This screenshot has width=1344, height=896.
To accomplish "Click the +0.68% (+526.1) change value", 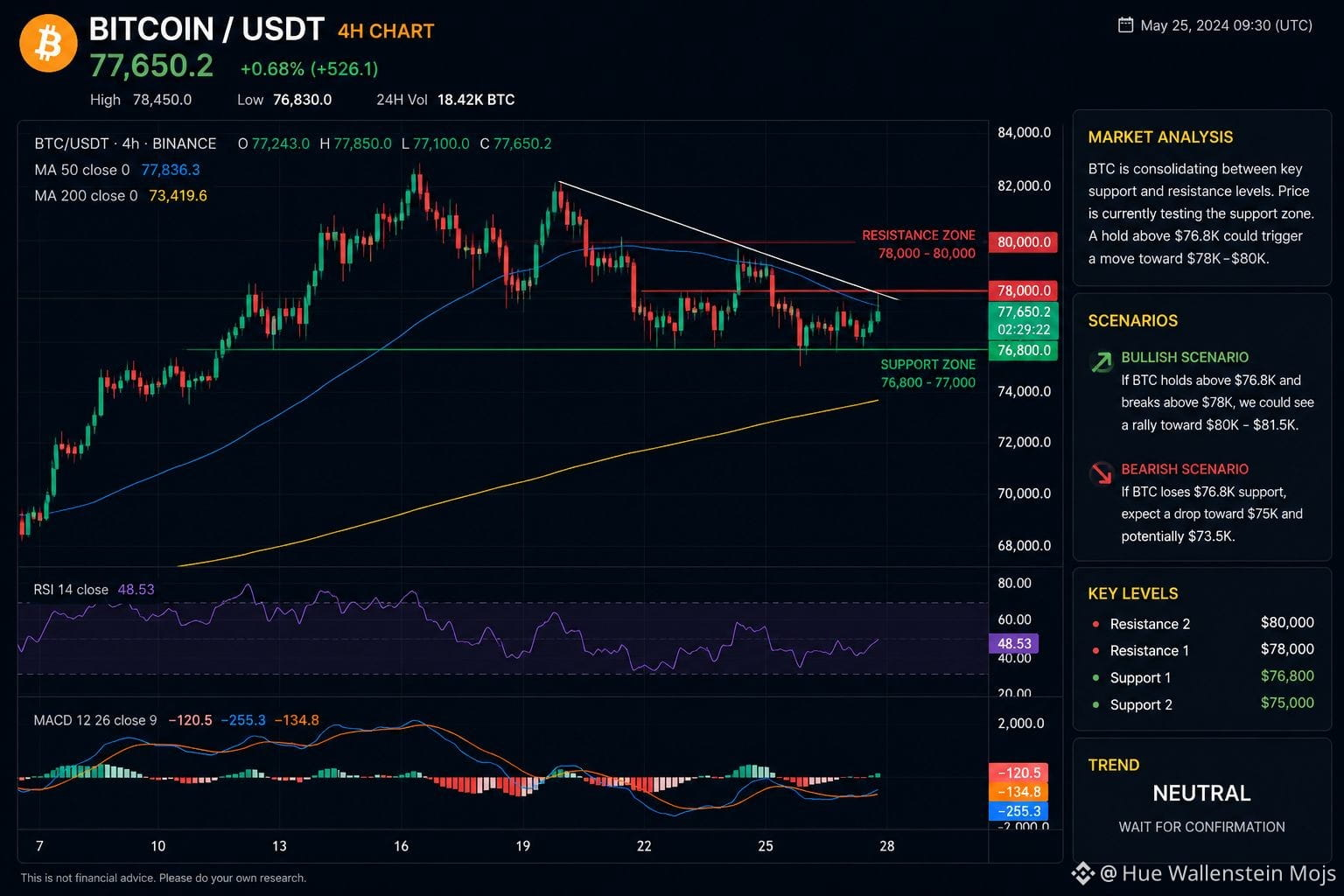I will pos(309,68).
